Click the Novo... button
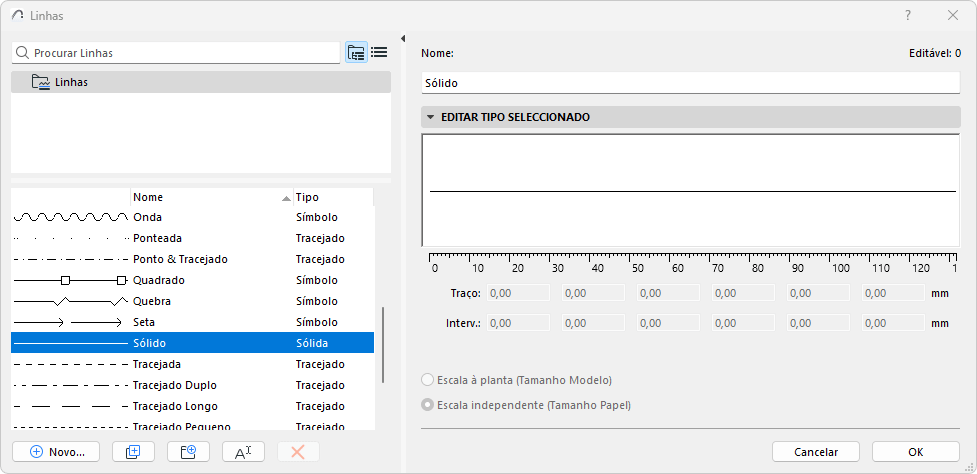This screenshot has width=977, height=474. coord(56,452)
